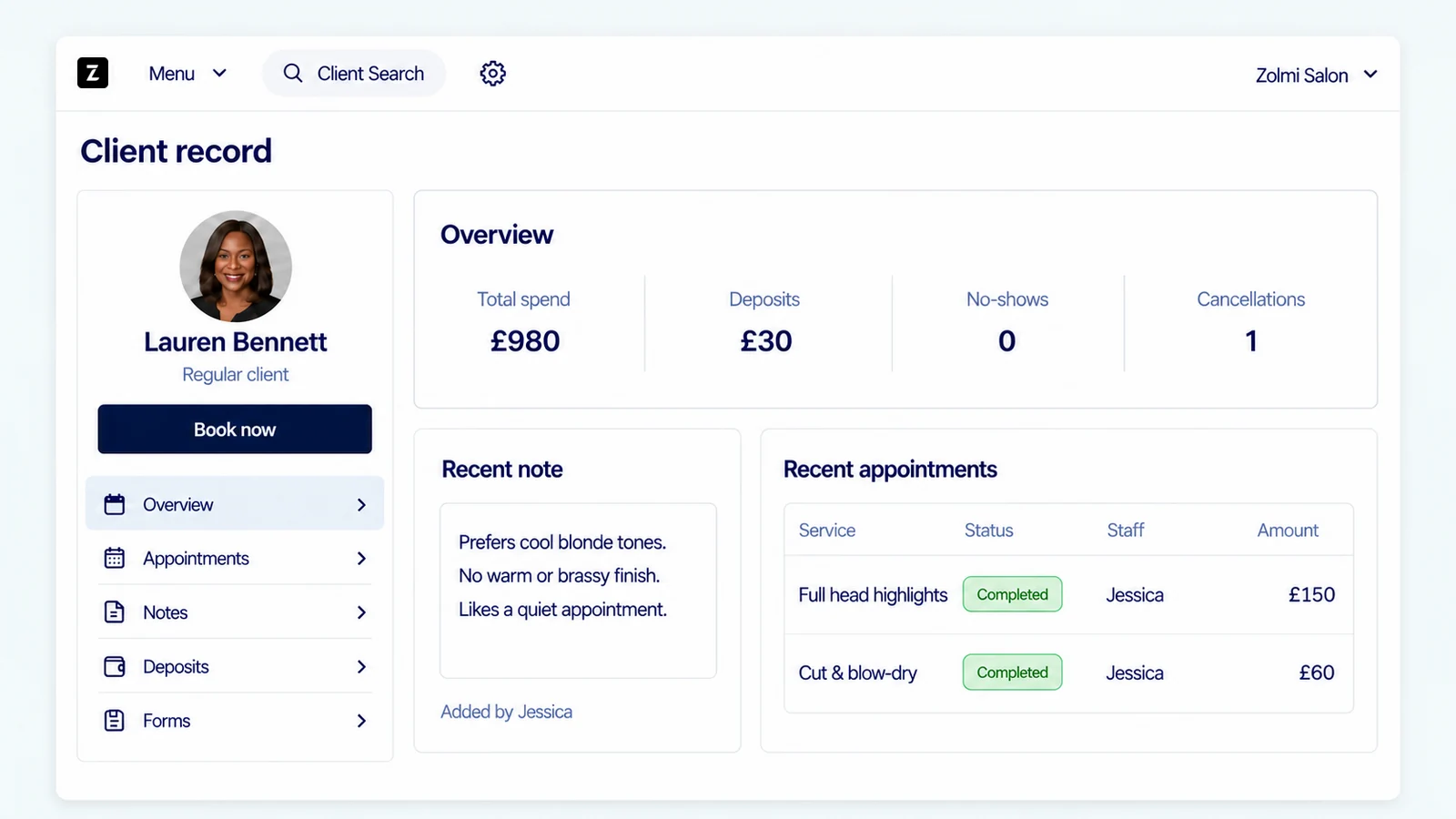This screenshot has height=819, width=1456.
Task: Click the Full head highlights service
Action: tap(873, 595)
